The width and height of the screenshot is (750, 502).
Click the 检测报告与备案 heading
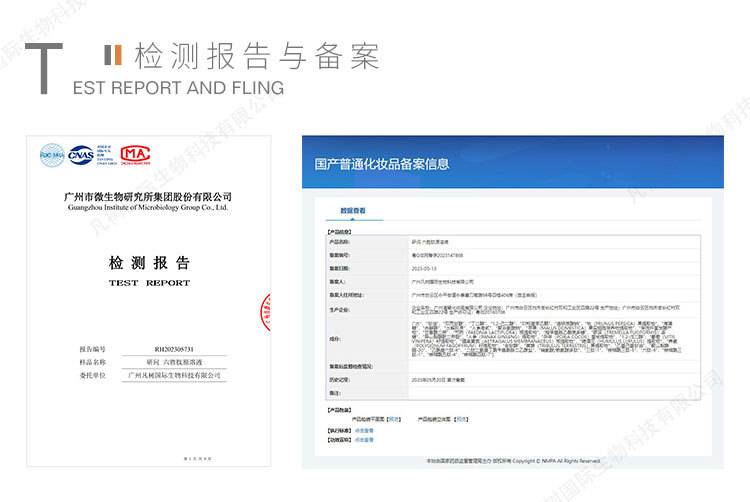click(x=257, y=56)
